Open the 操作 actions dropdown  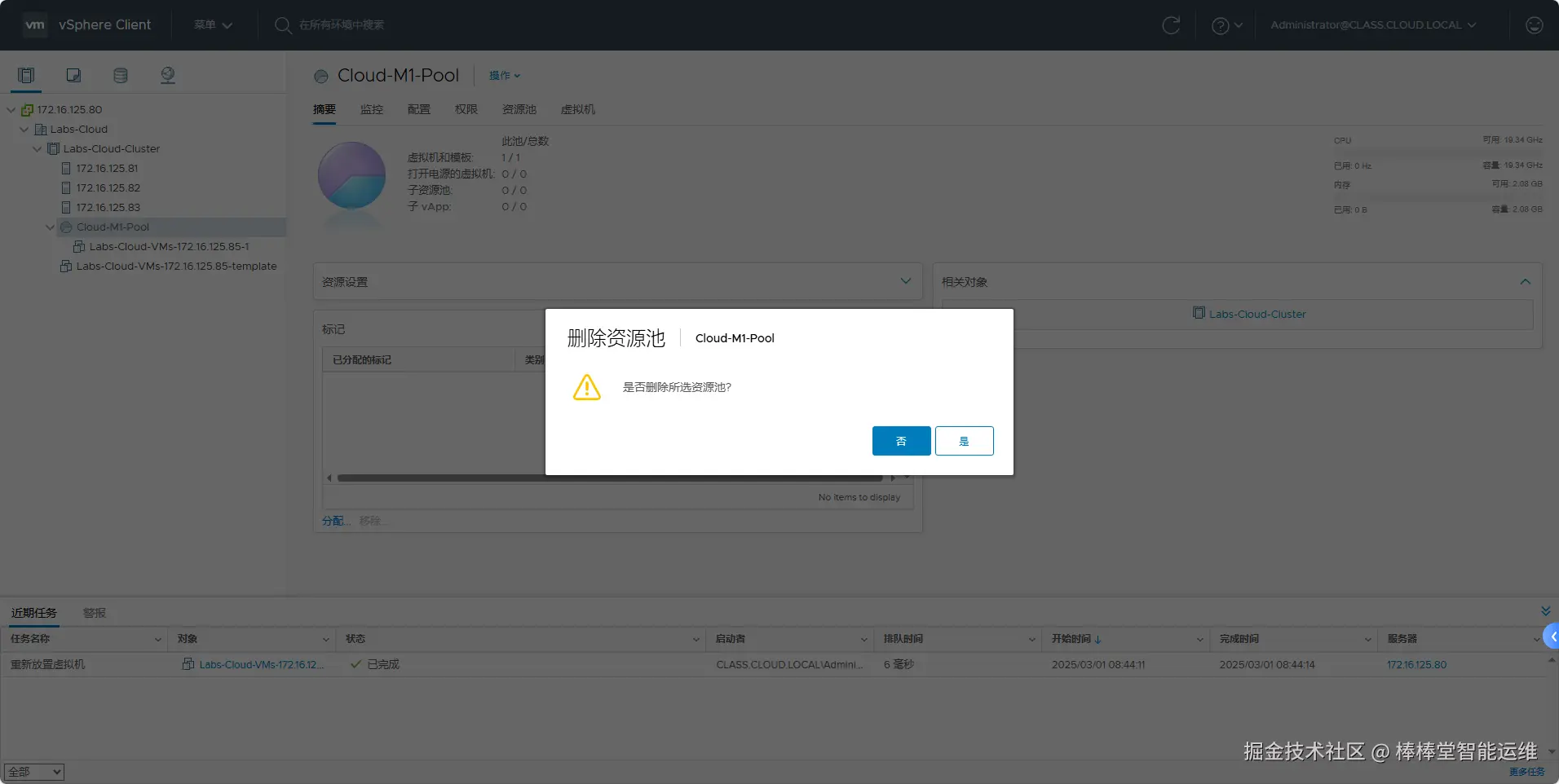point(505,76)
